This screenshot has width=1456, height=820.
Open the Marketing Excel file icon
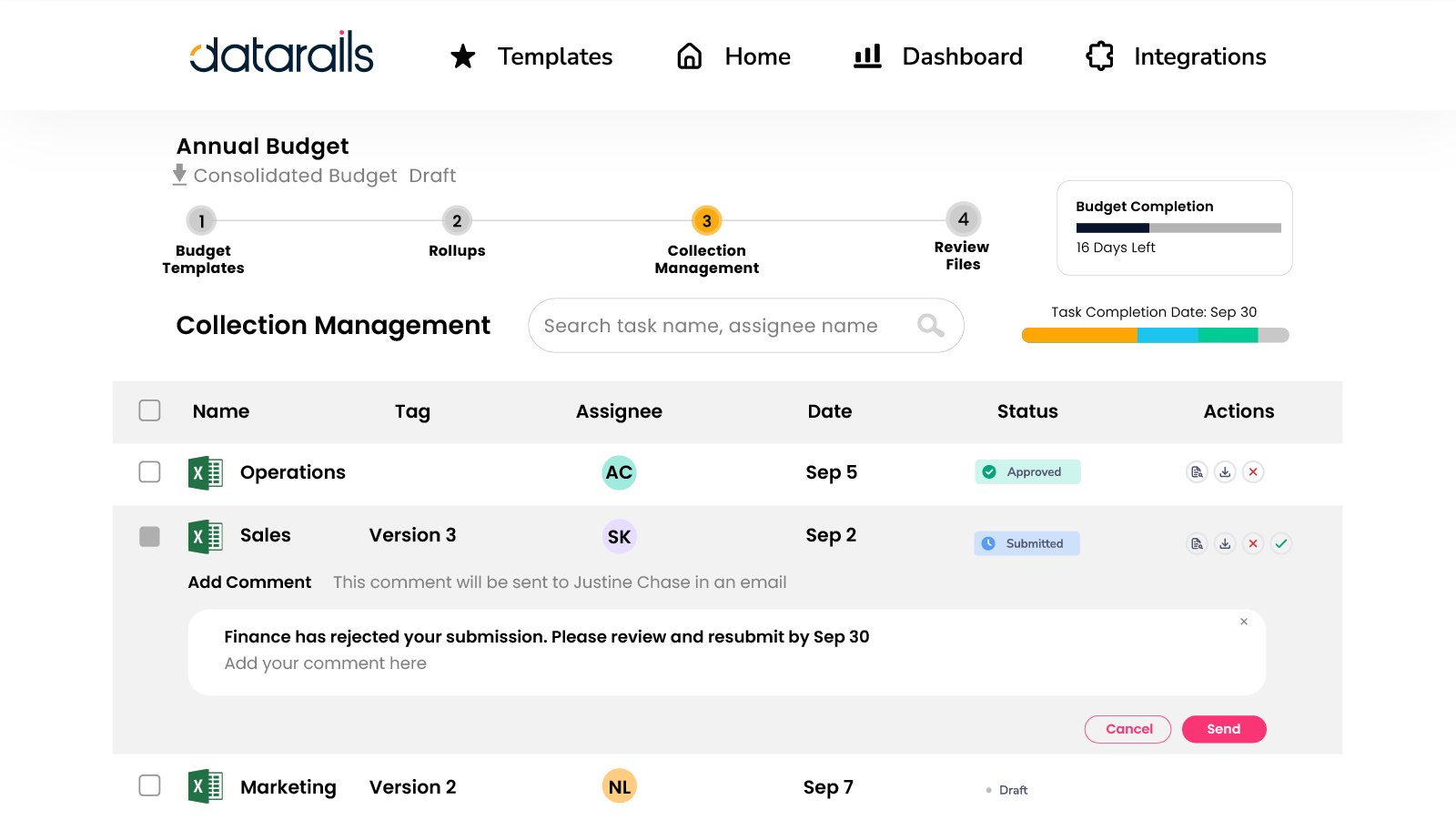pyautogui.click(x=206, y=786)
